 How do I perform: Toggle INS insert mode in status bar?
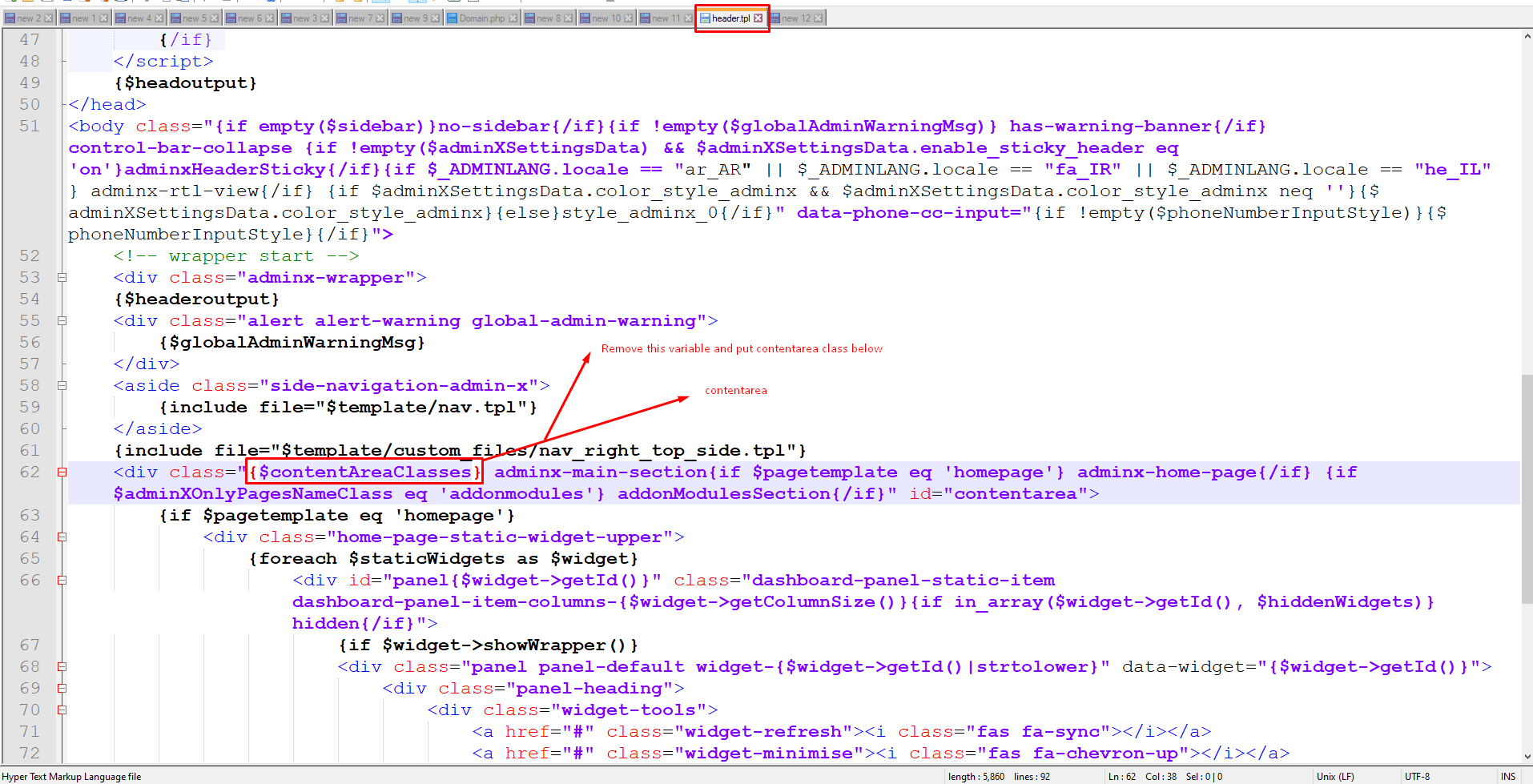point(1507,776)
